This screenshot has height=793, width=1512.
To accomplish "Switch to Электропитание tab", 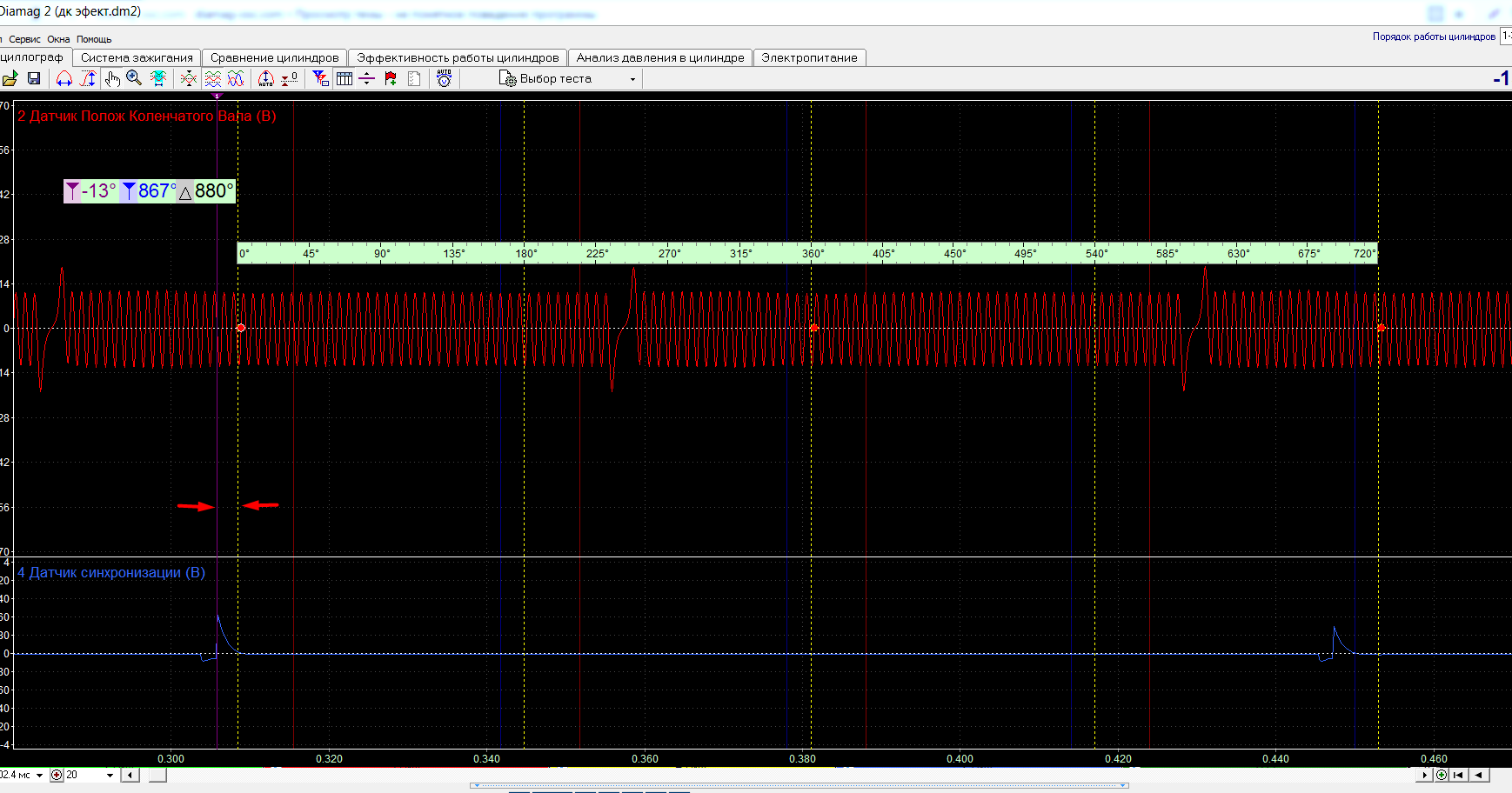I will pos(809,57).
